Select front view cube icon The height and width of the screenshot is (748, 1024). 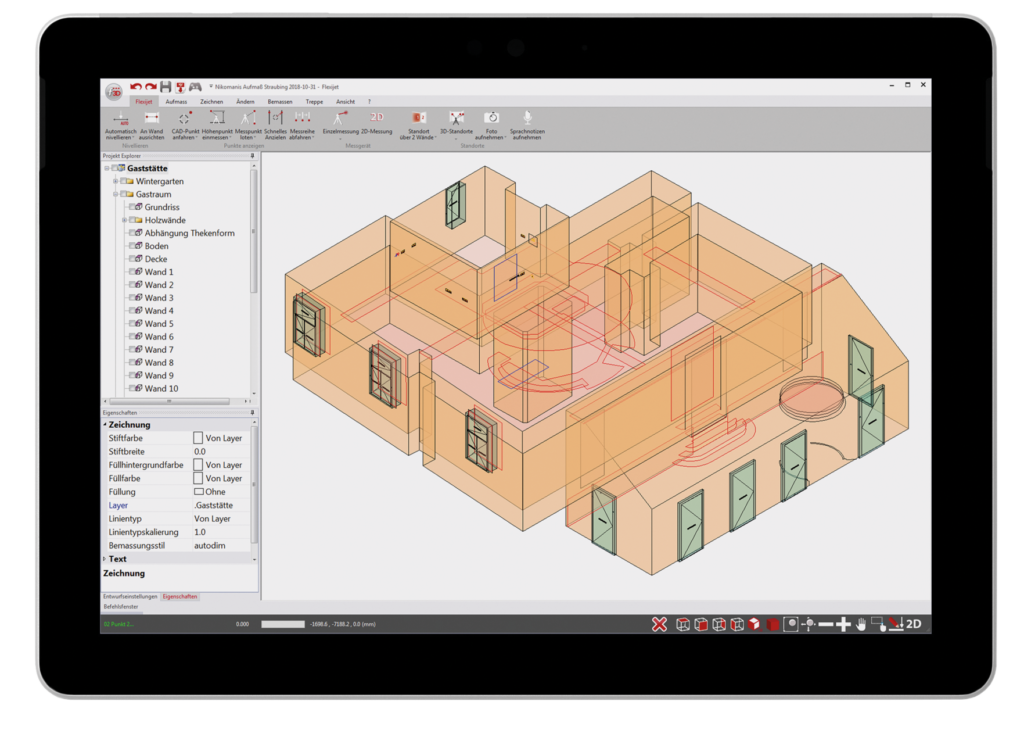tap(701, 625)
